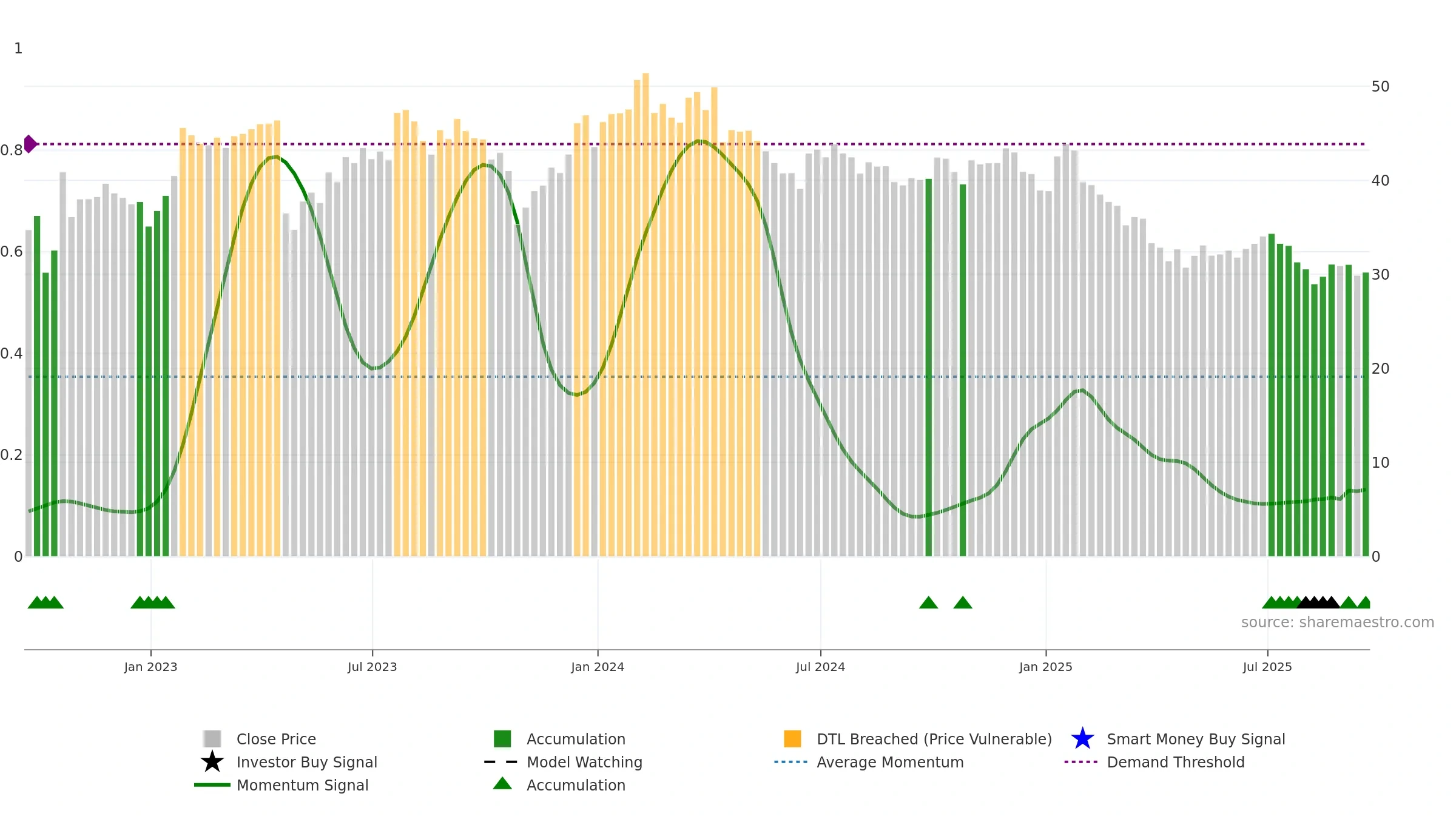Click the purple dotted Demand Threshold legend icon
1456x819 pixels.
pos(1081,762)
